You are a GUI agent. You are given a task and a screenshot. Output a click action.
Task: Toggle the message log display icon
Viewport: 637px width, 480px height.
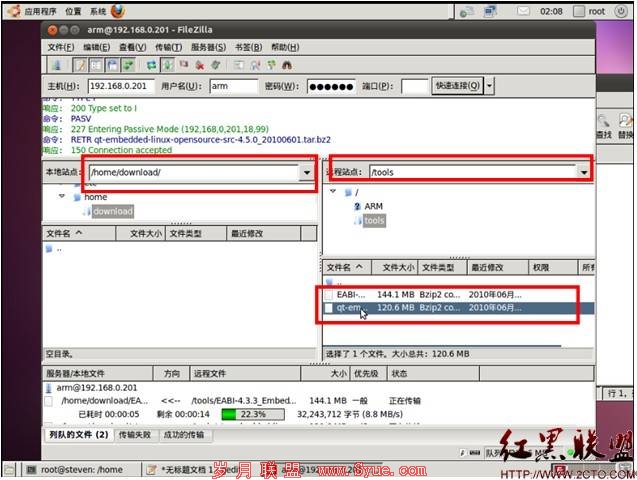click(x=80, y=65)
